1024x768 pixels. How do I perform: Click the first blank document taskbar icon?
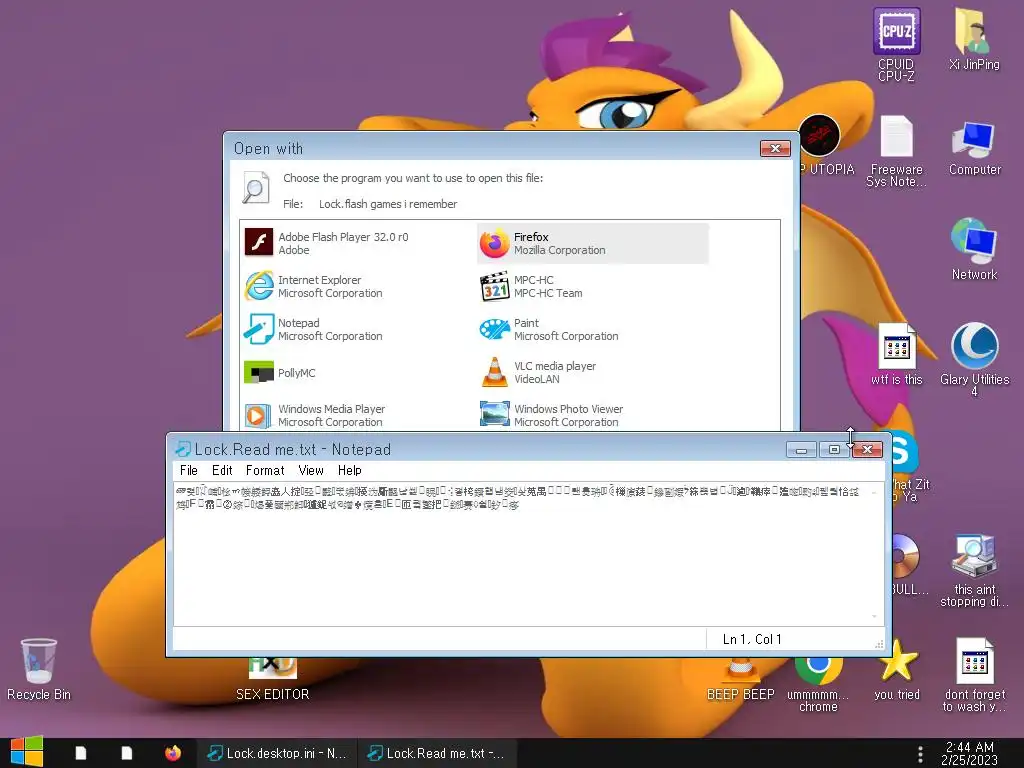pos(81,753)
